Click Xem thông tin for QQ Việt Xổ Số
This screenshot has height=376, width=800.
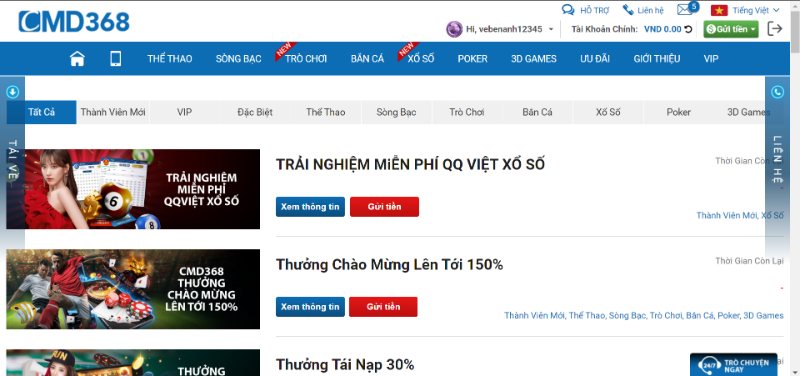310,207
